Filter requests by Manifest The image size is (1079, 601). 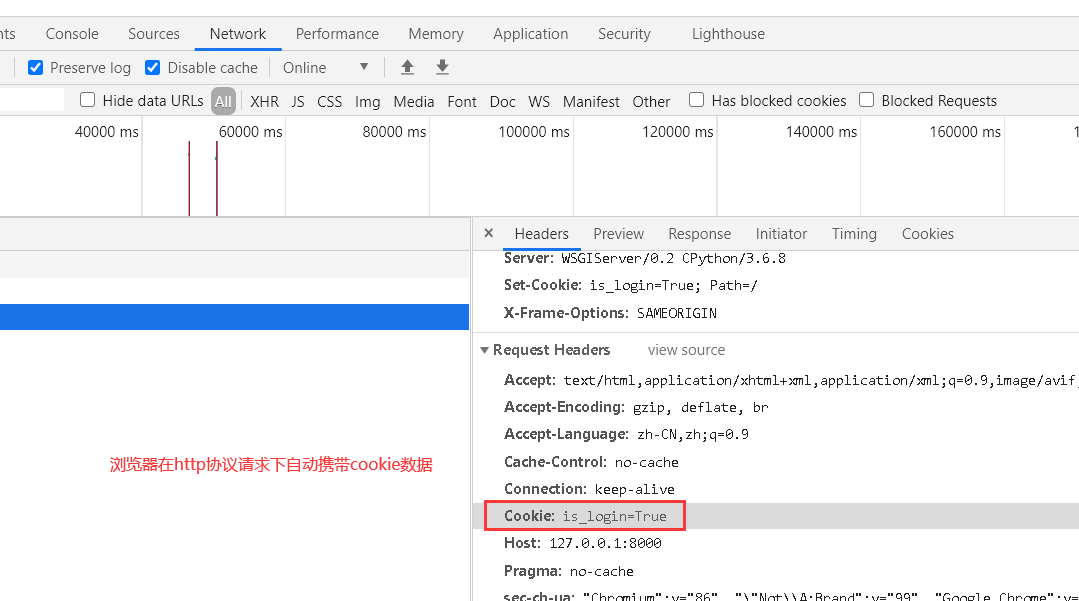[x=591, y=101]
